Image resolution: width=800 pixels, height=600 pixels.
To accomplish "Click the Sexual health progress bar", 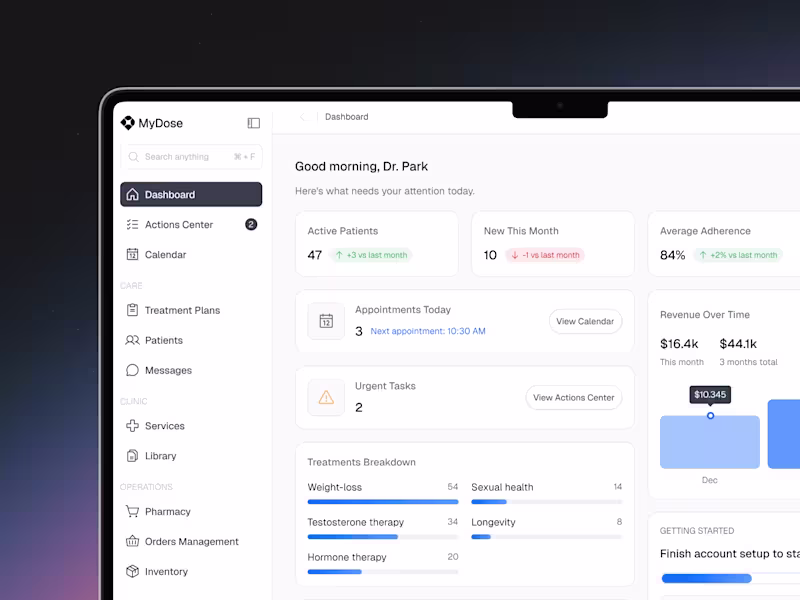I will [546, 502].
